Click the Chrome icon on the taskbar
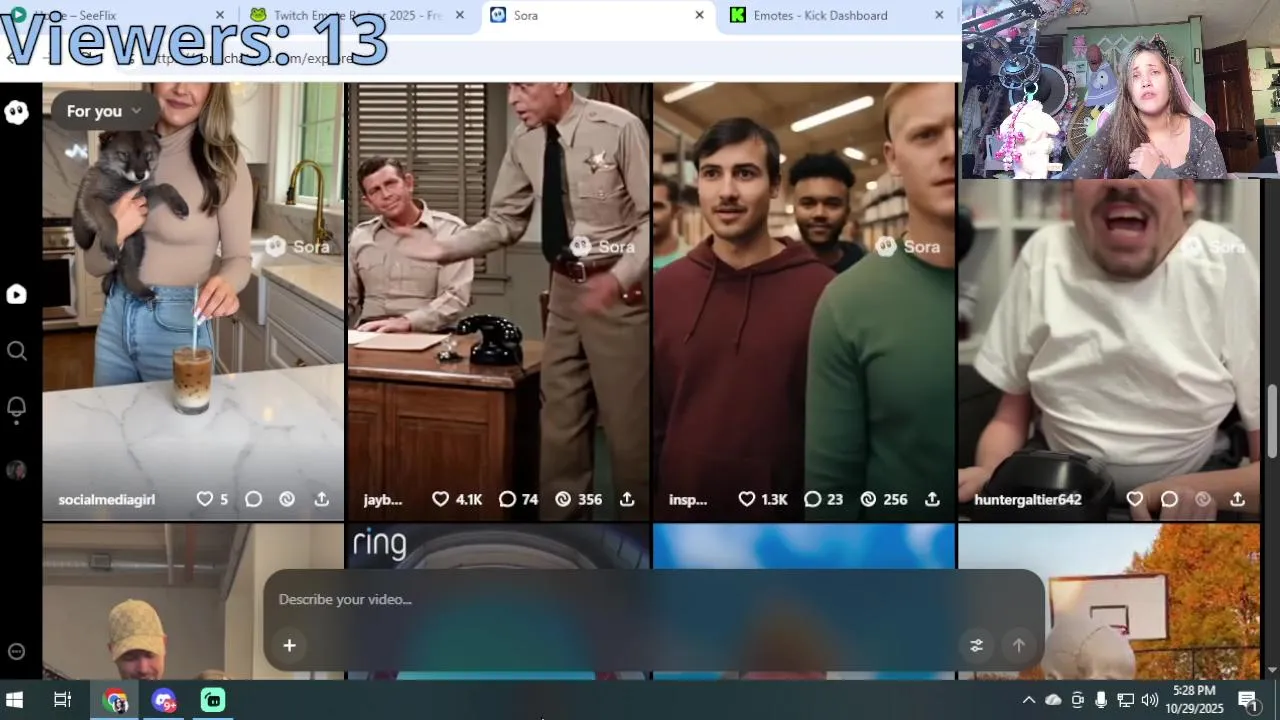This screenshot has width=1280, height=720. [x=115, y=700]
